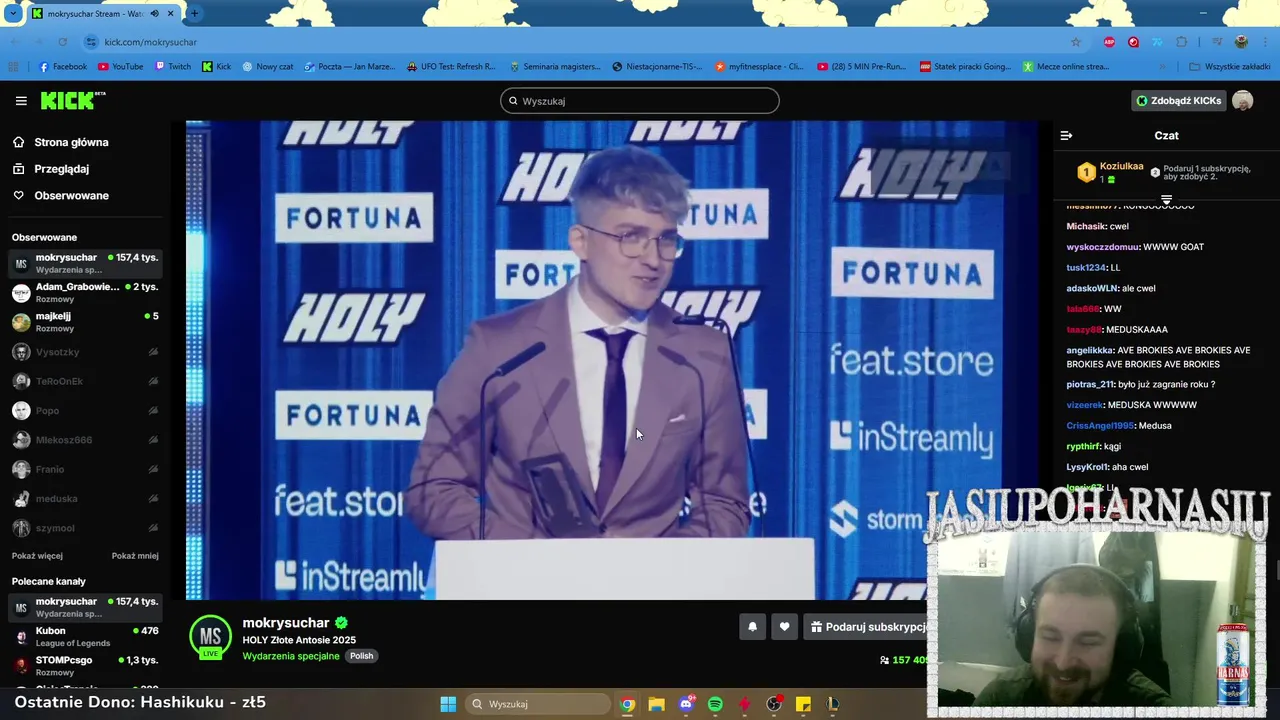This screenshot has height=720, width=1280.
Task: Toggle stream notifications bell
Action: (752, 627)
